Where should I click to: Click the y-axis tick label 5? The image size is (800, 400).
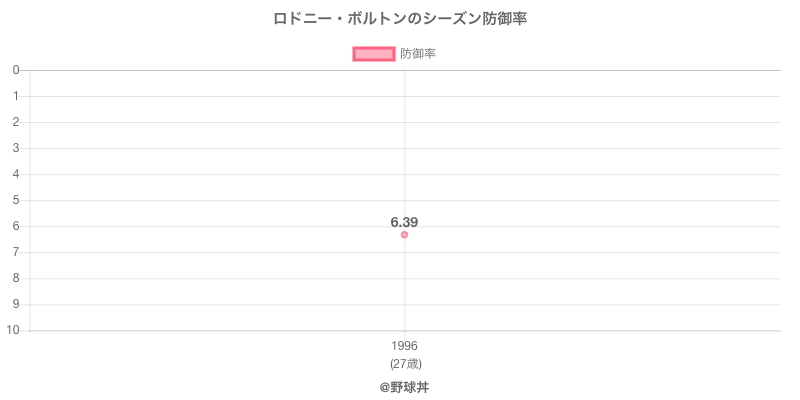[x=16, y=200]
